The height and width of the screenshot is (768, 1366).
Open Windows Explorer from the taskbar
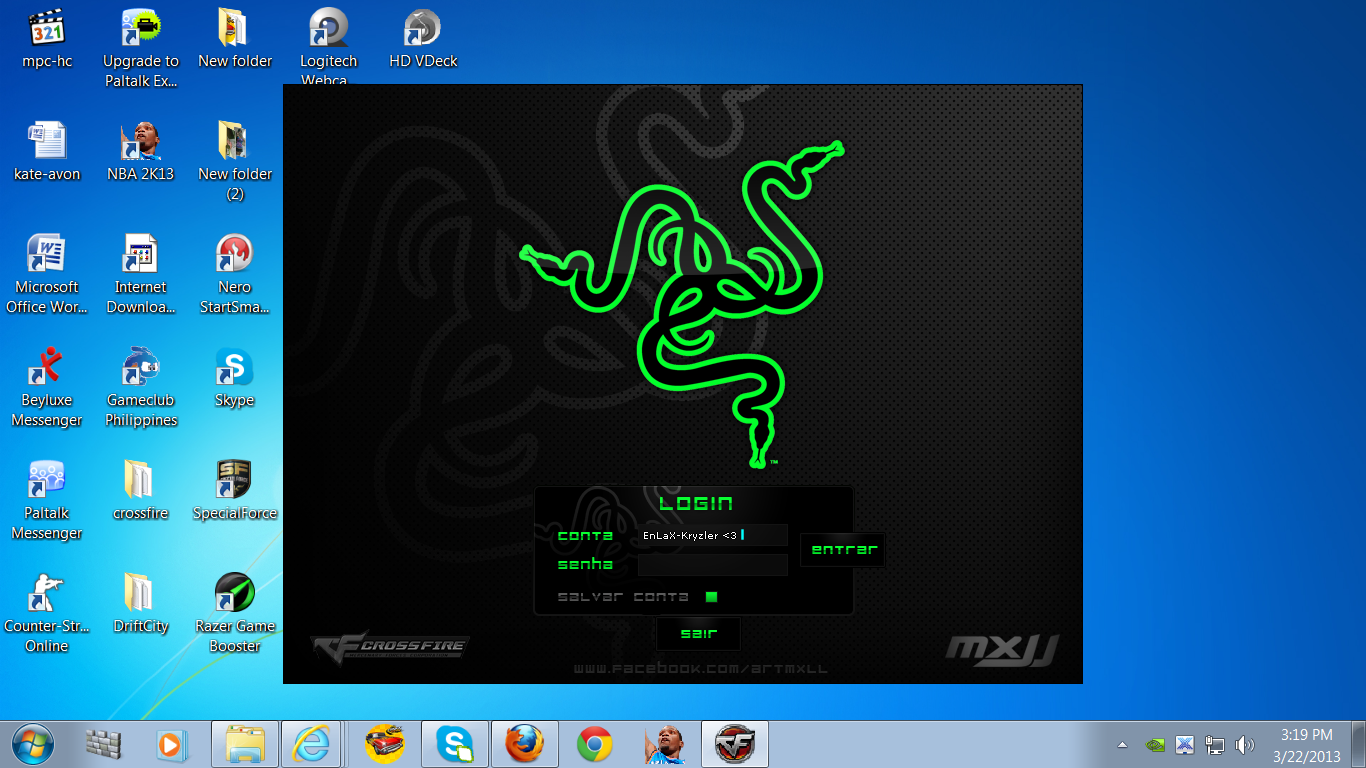tap(245, 745)
